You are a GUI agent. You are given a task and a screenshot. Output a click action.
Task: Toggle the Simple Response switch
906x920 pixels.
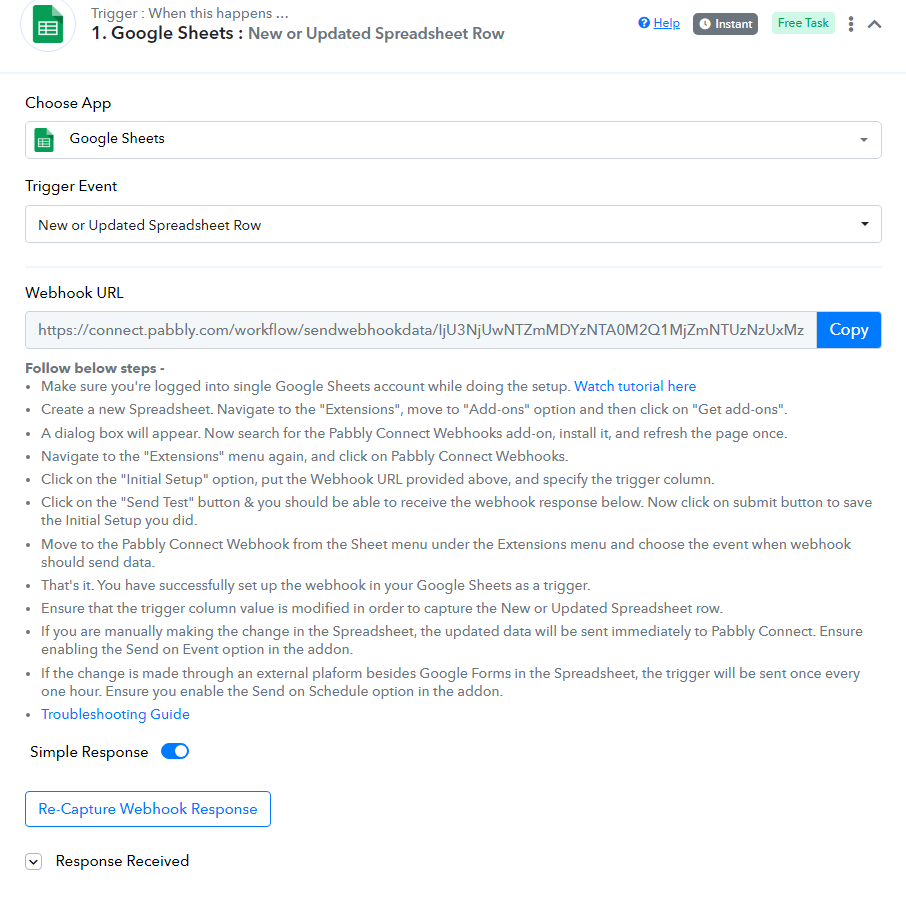point(175,752)
